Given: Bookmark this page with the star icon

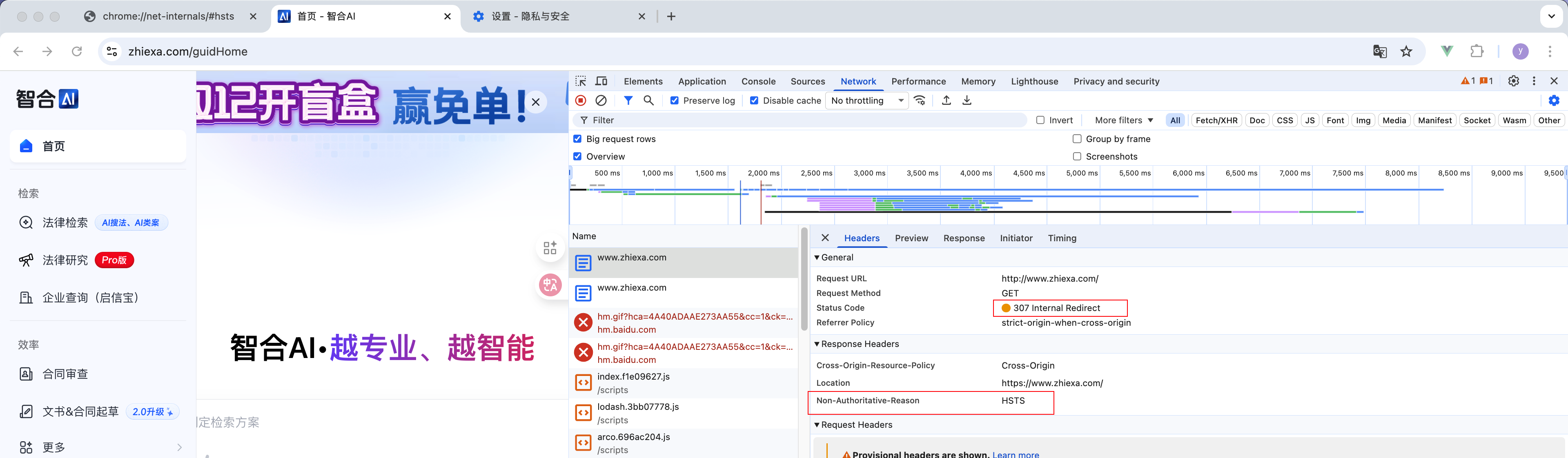Looking at the screenshot, I should click(x=1406, y=52).
